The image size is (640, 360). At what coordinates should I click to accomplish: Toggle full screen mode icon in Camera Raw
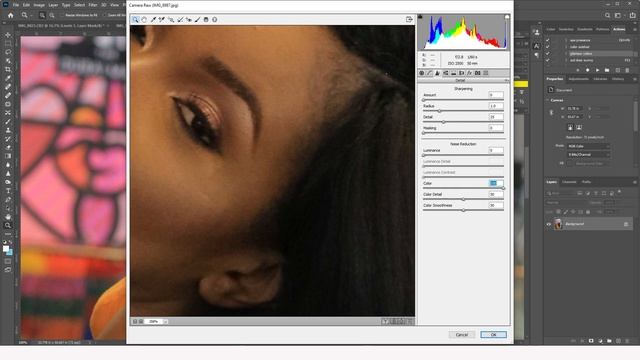(x=409, y=20)
